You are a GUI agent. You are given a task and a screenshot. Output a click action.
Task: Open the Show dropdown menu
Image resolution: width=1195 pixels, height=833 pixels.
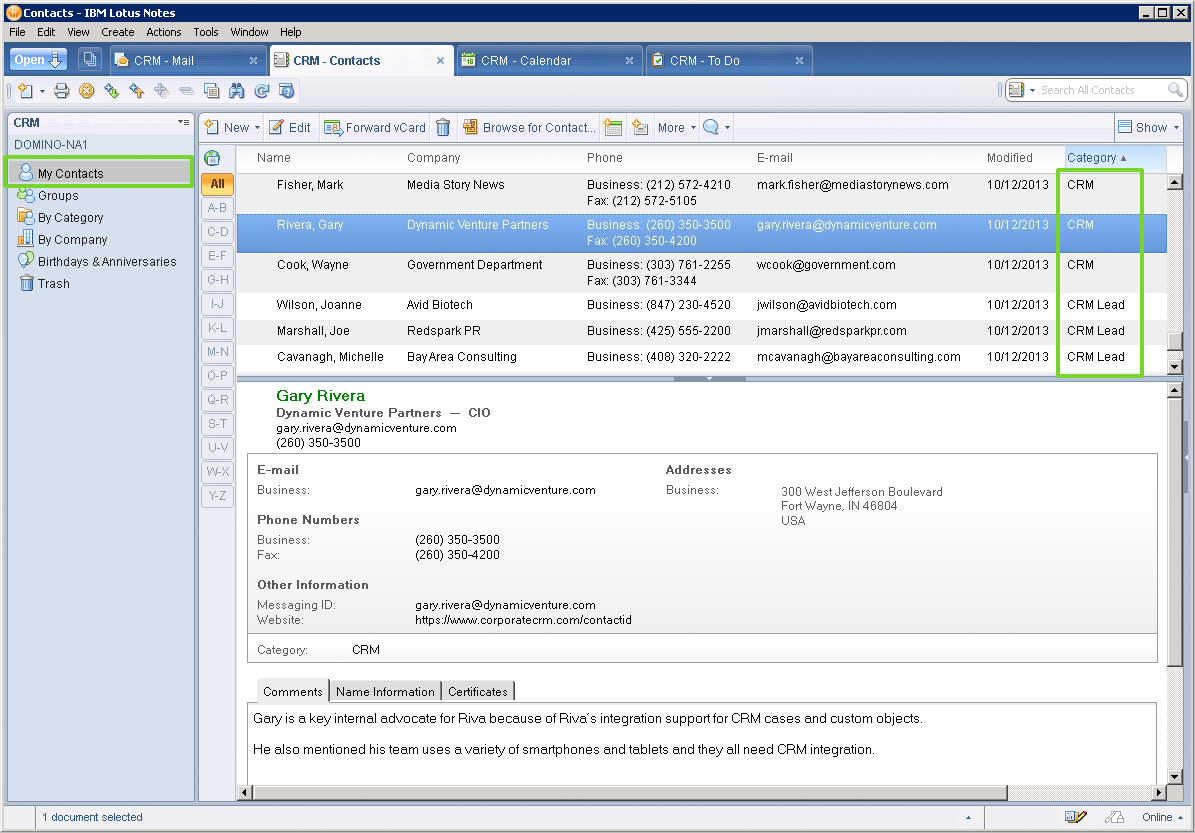[1148, 127]
